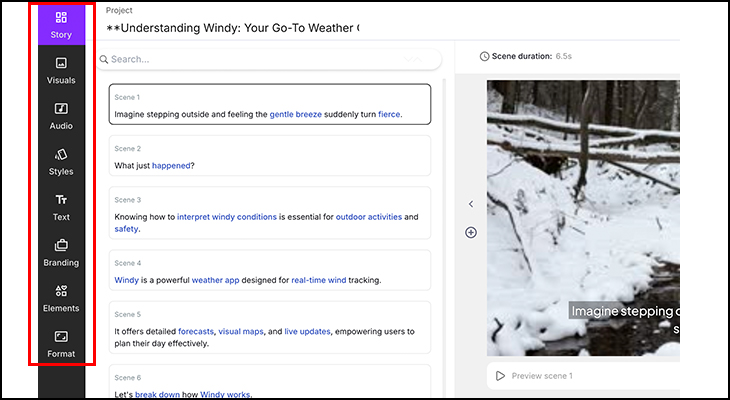Click the Search scenes input field
This screenshot has height=400, width=730.
(270, 60)
